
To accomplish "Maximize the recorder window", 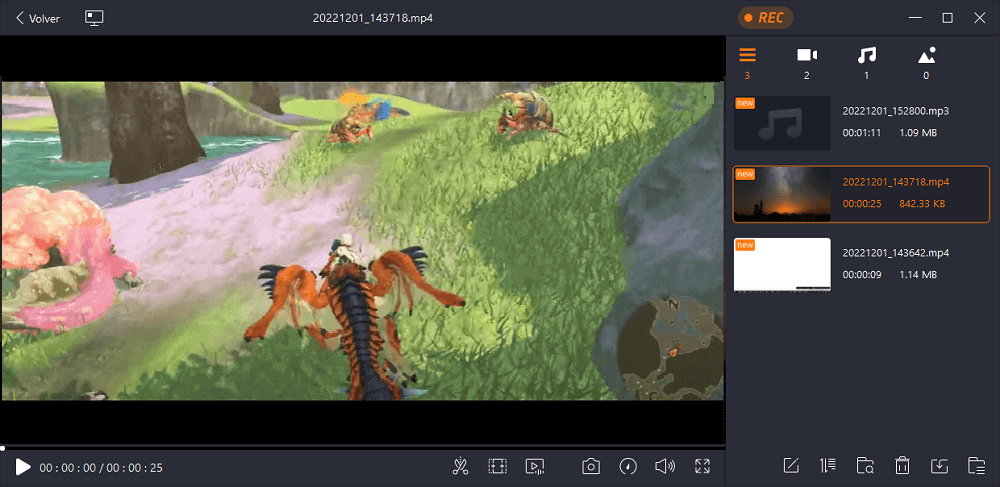I will tap(948, 18).
